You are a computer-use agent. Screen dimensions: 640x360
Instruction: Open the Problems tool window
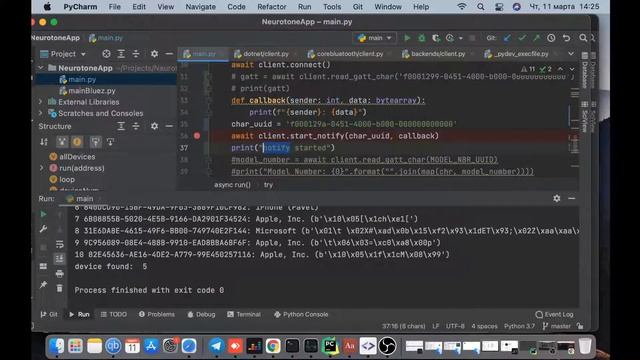pos(157,314)
